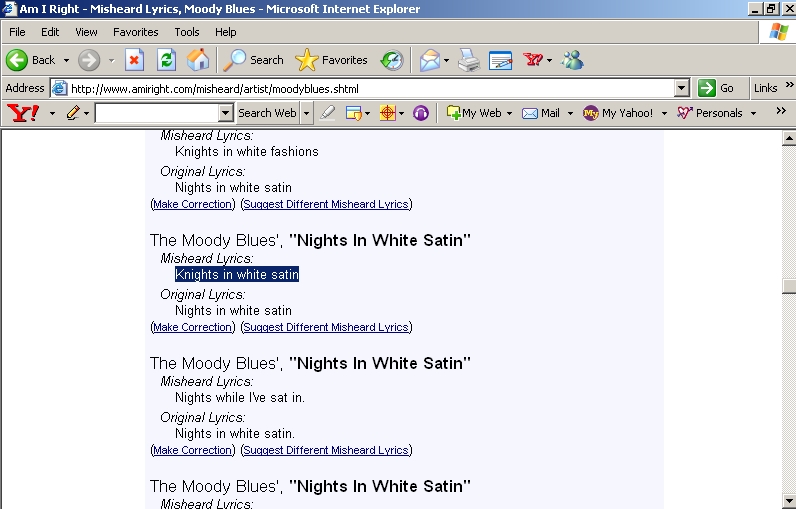The image size is (796, 509).
Task: Open the Help menu
Action: pos(225,32)
